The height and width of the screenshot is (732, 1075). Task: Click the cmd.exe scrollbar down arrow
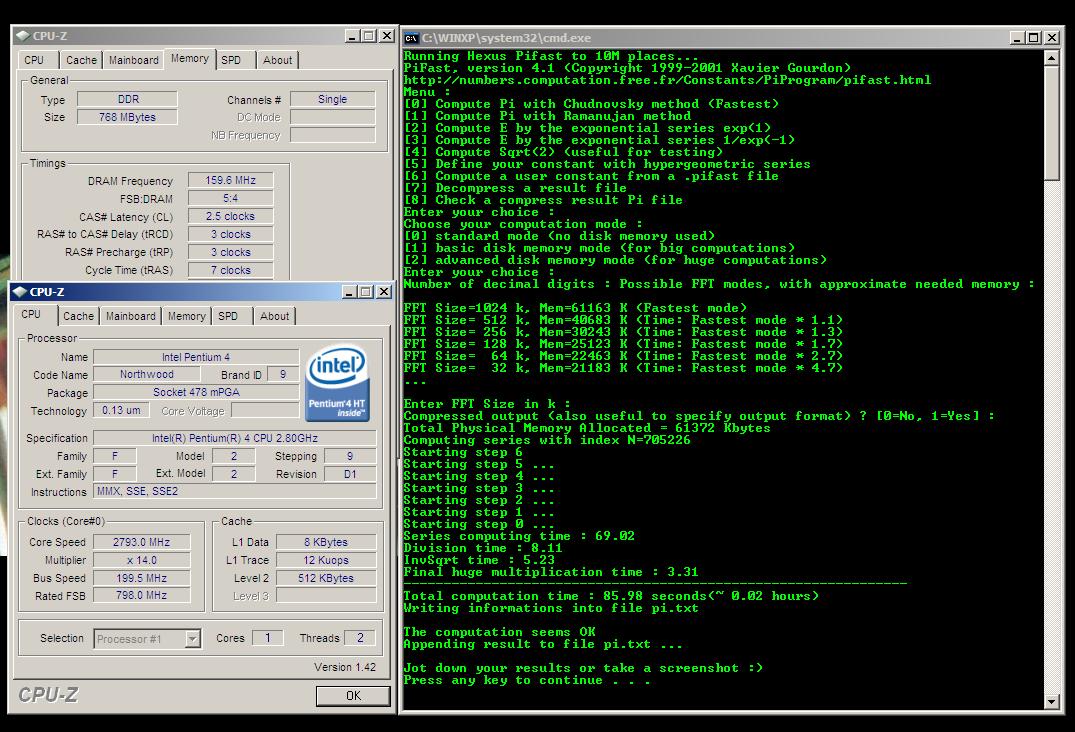tap(1052, 702)
